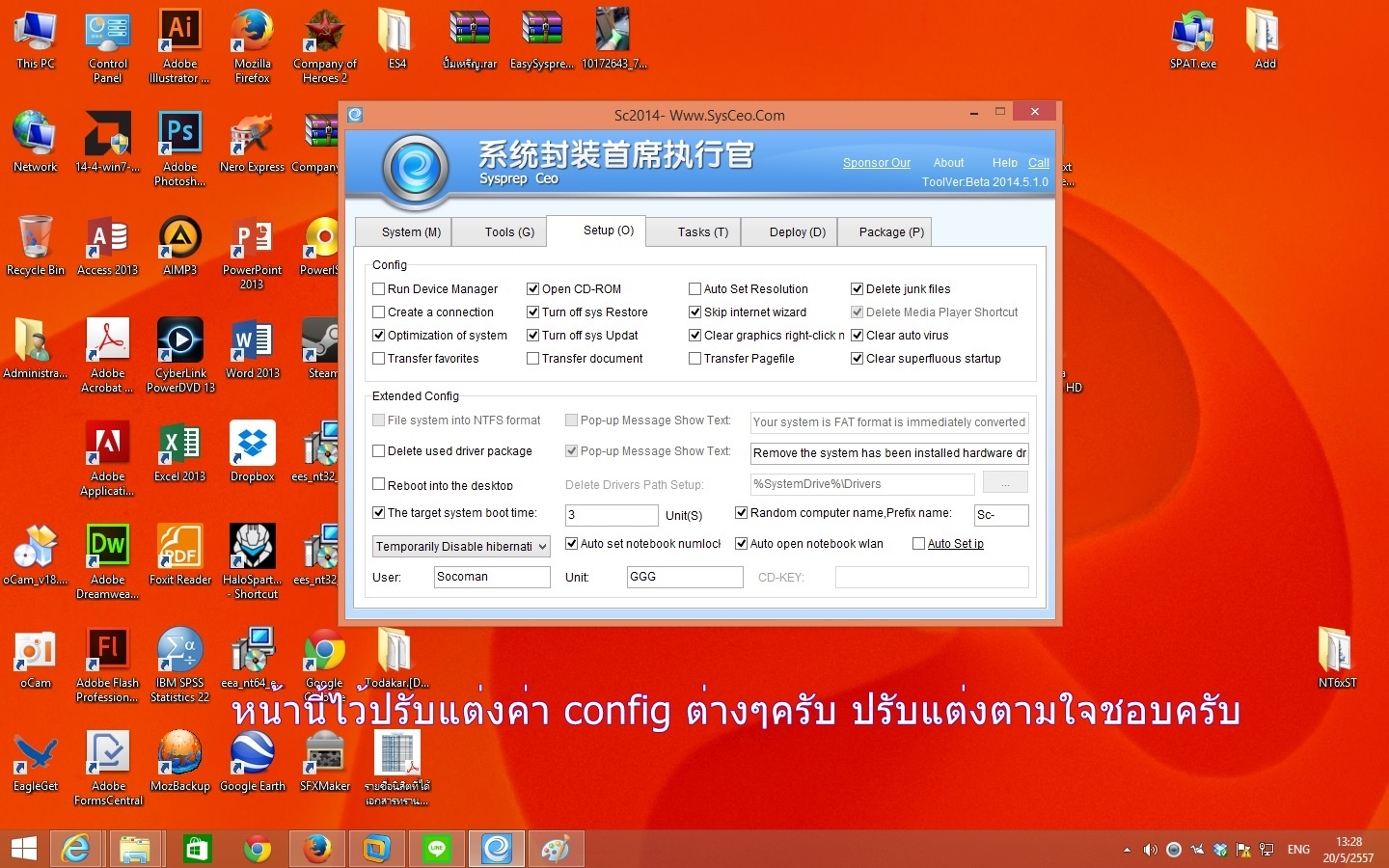Click the Help link in header
1389x868 pixels.
(1004, 163)
